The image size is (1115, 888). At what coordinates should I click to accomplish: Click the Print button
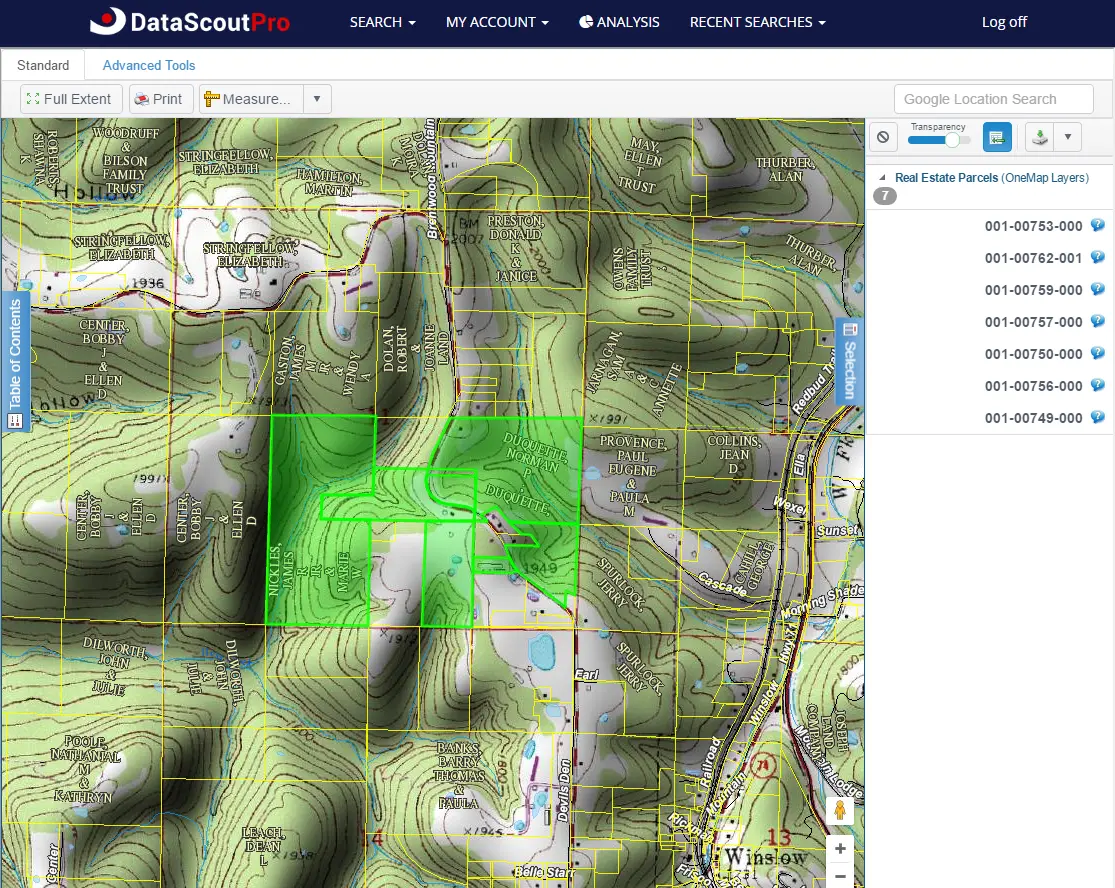click(x=160, y=99)
